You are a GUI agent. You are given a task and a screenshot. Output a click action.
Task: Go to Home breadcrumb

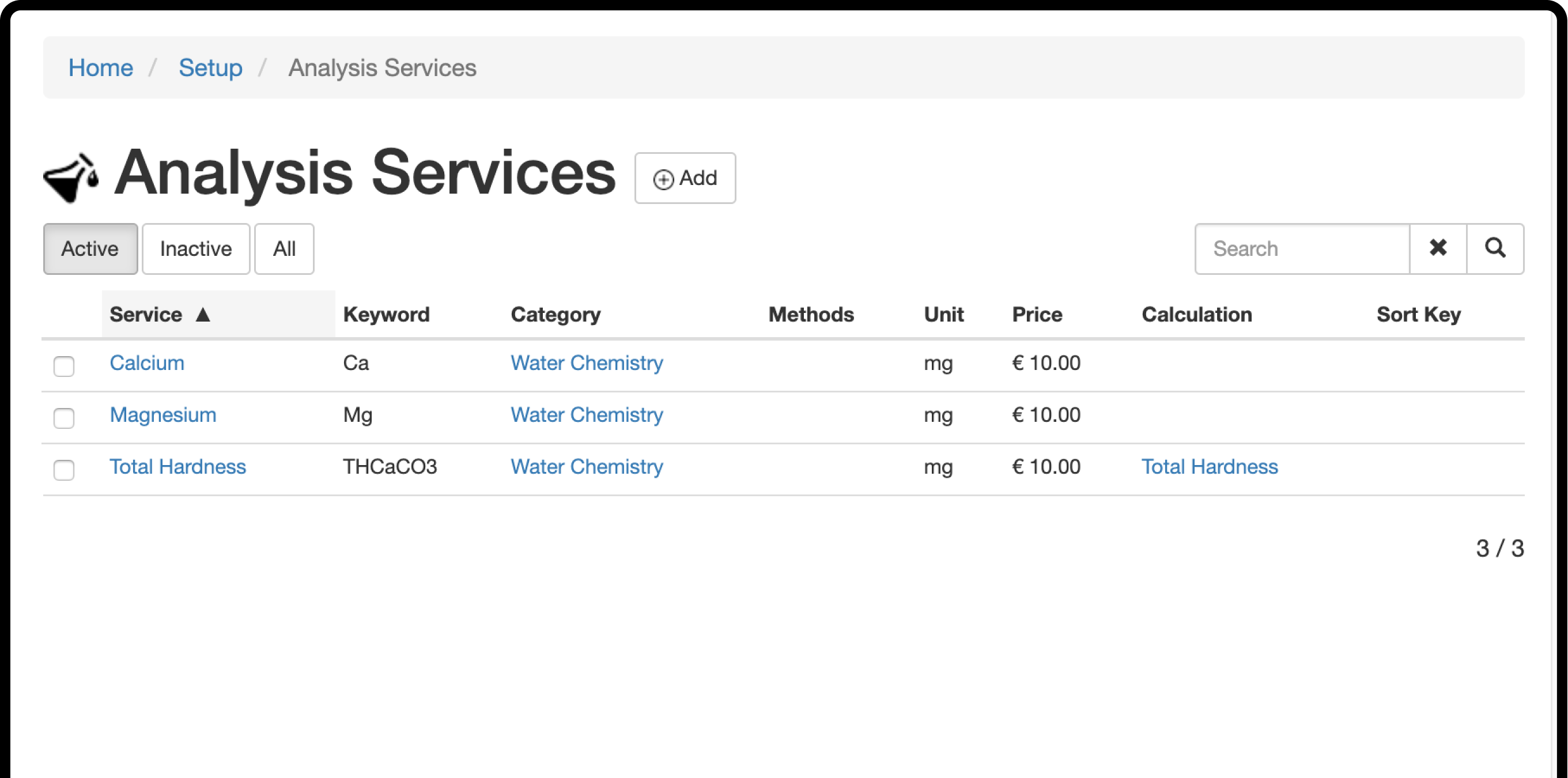pyautogui.click(x=100, y=67)
